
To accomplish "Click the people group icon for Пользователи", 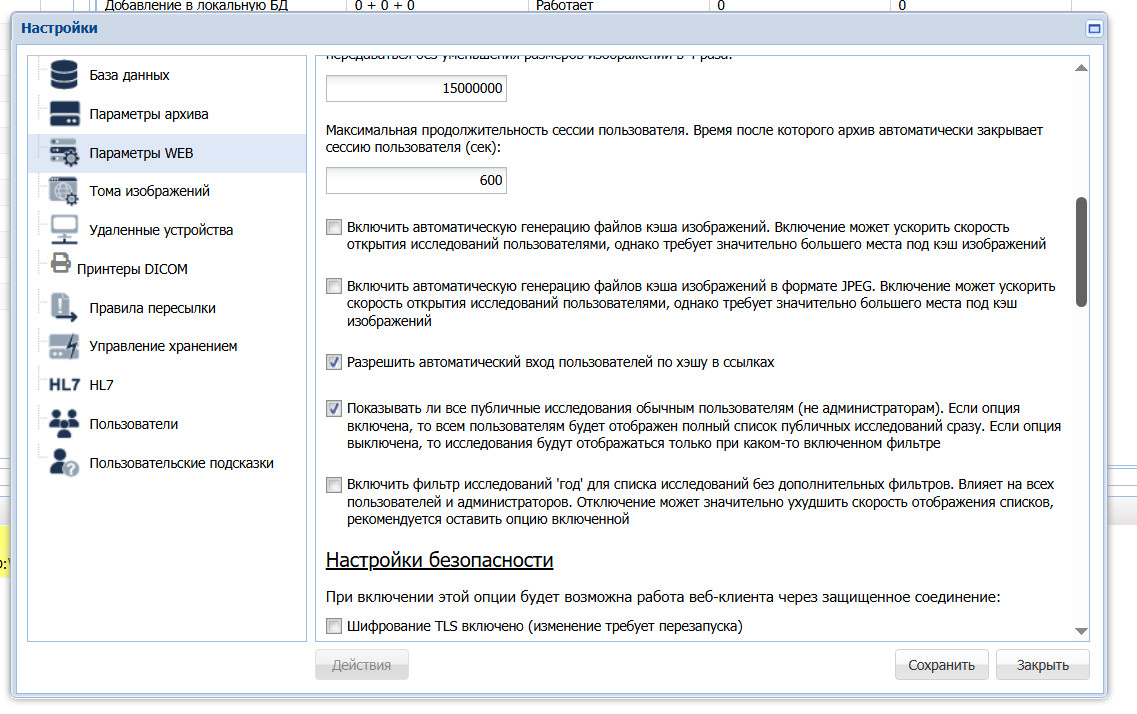I will pos(64,423).
